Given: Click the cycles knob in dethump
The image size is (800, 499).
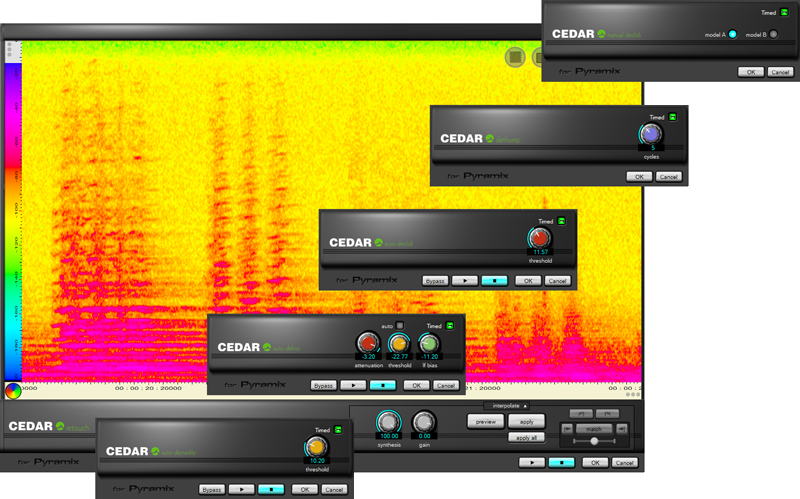Looking at the screenshot, I should (651, 134).
